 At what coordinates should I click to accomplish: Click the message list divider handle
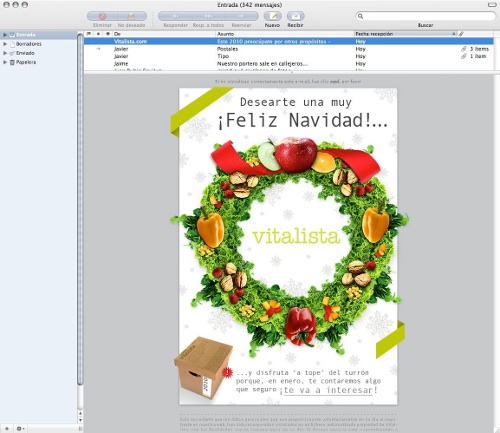tap(292, 72)
